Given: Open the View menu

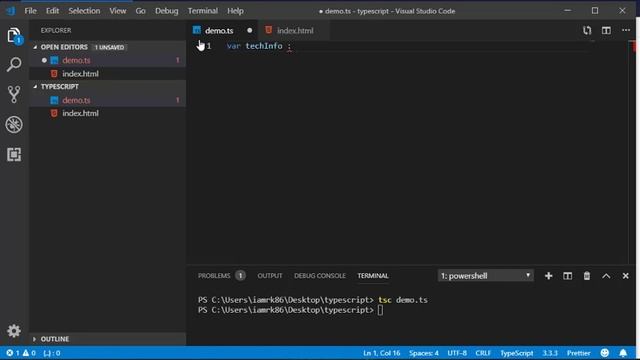Looking at the screenshot, I should point(118,11).
